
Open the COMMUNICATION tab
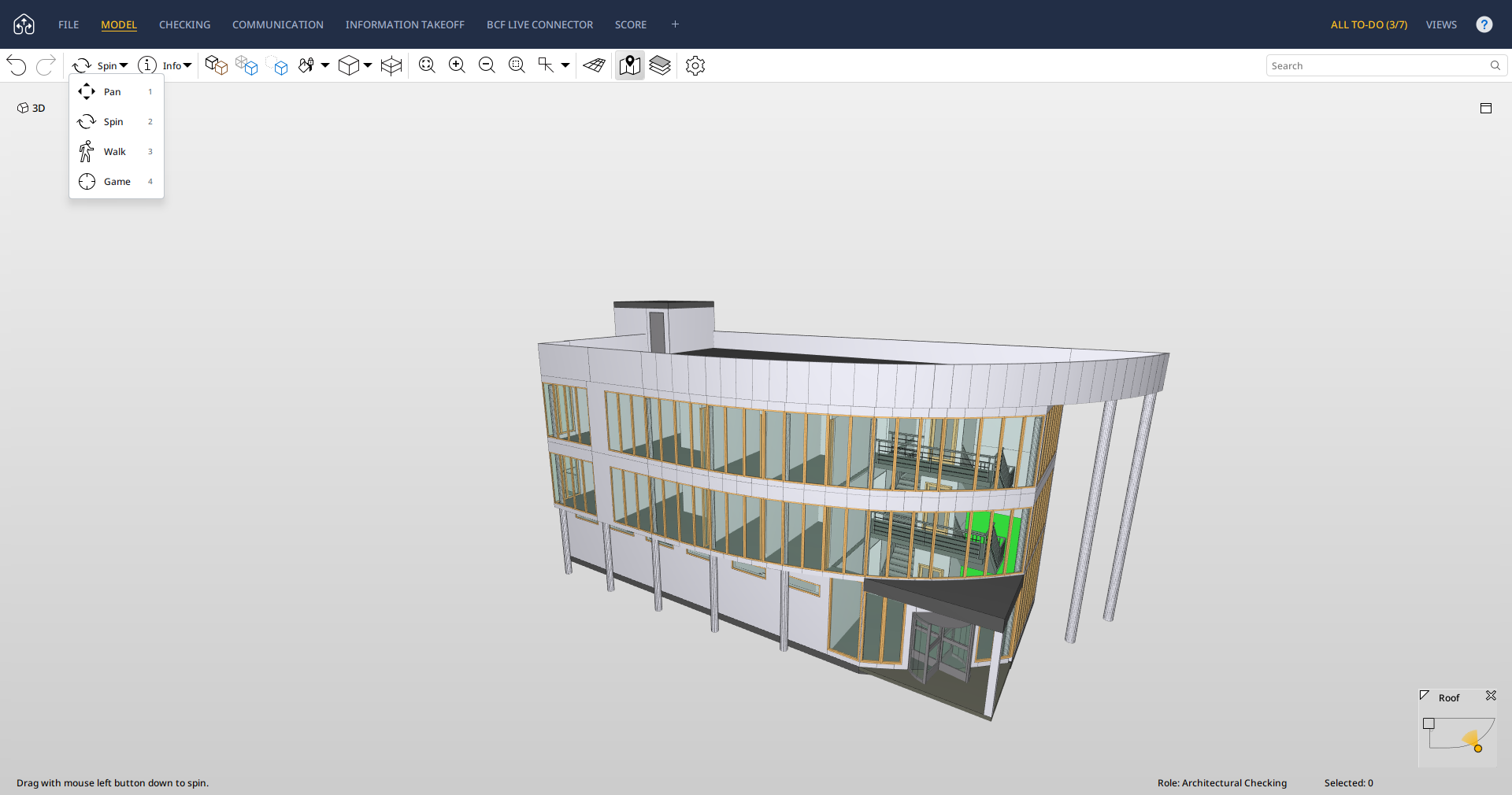point(277,24)
